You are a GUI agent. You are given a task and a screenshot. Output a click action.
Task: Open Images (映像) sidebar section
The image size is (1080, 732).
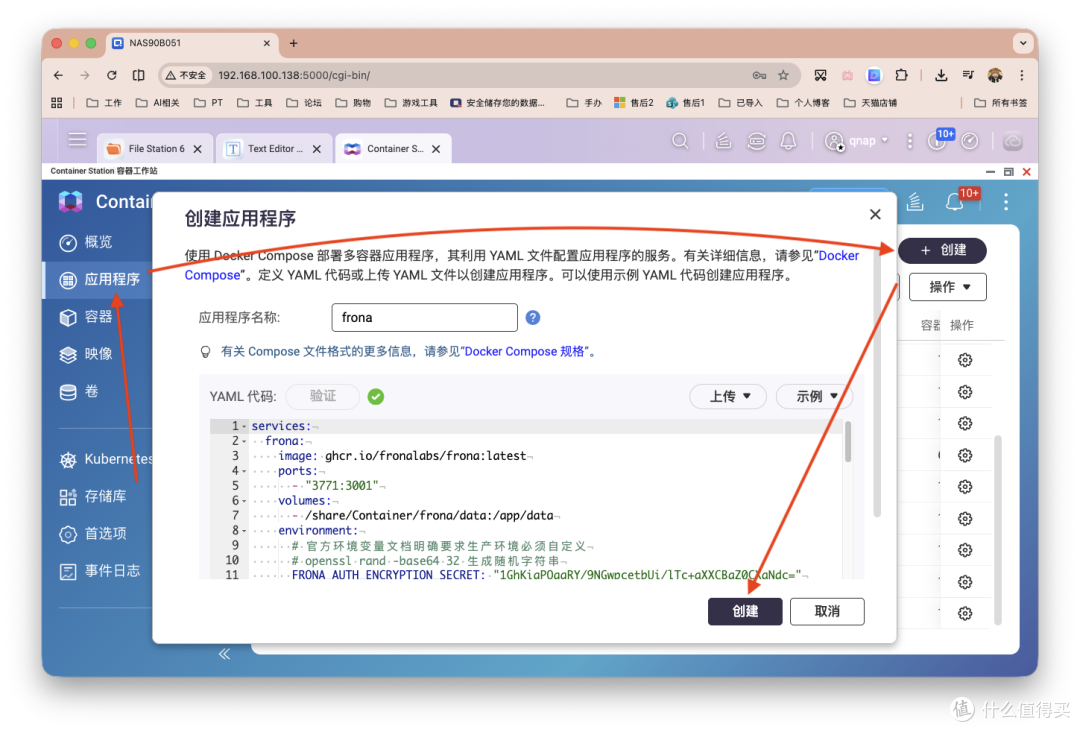point(86,354)
